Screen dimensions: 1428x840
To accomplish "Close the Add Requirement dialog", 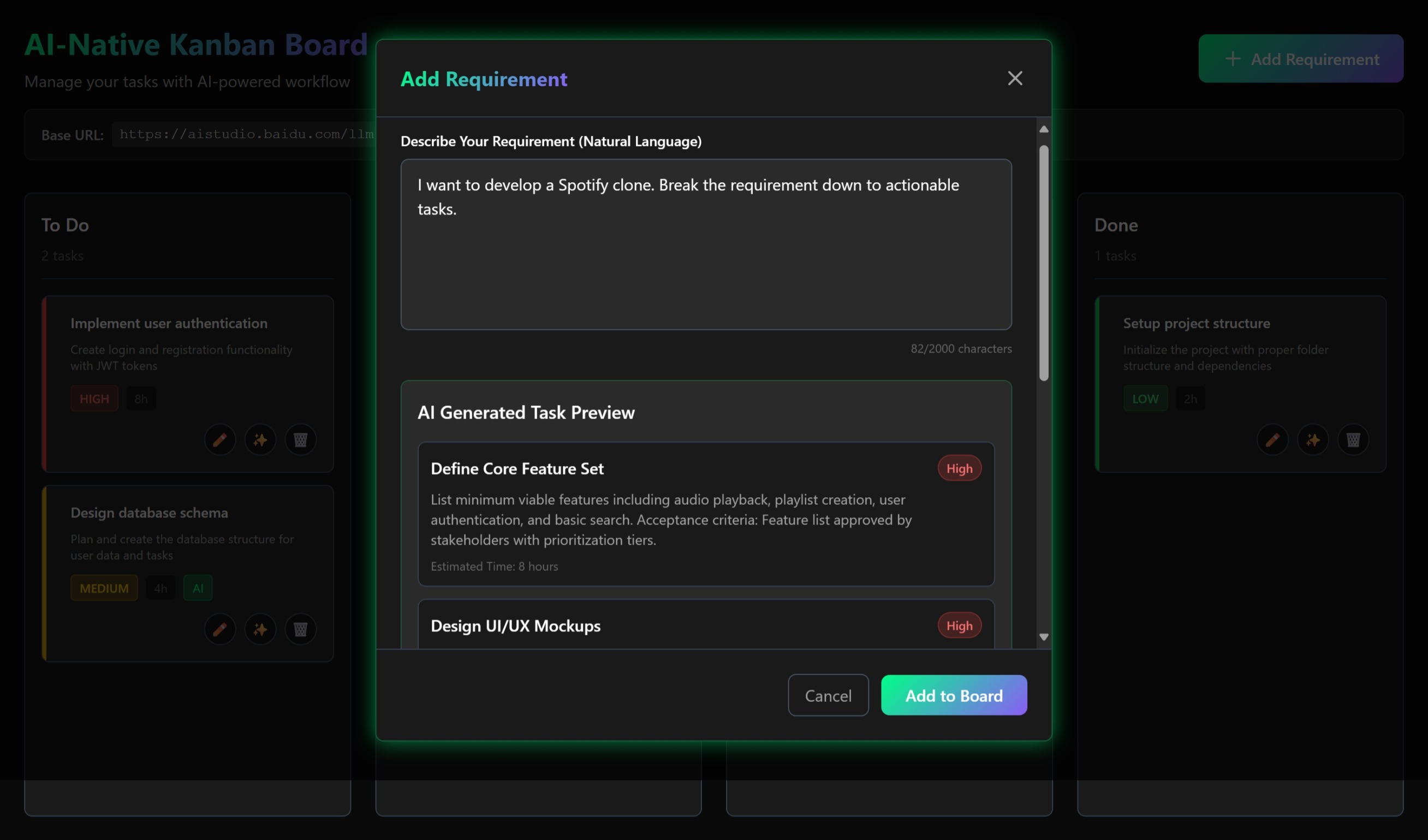I will [1014, 78].
